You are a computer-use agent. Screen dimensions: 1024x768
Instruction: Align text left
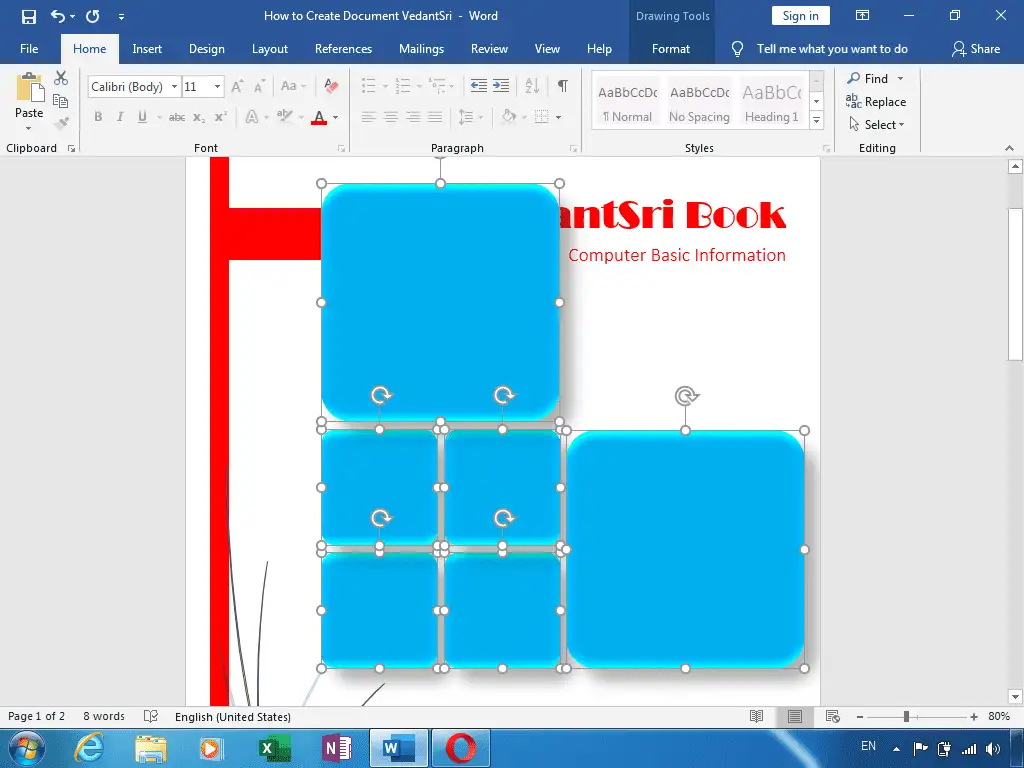[369, 117]
